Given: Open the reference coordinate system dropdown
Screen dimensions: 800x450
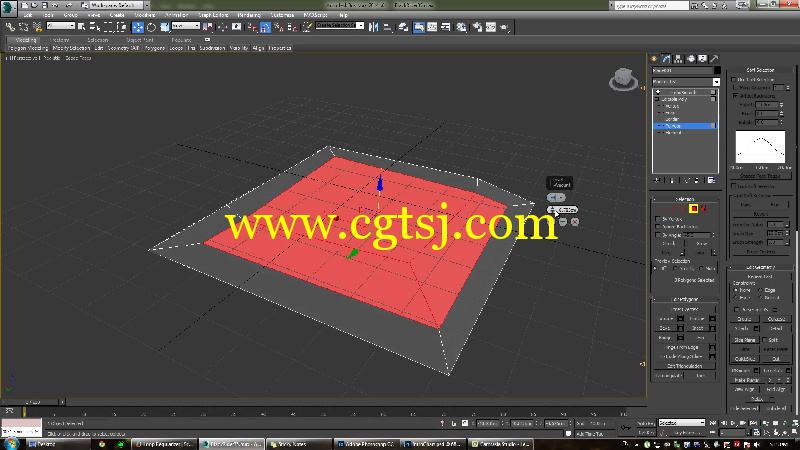Looking at the screenshot, I should [x=185, y=26].
